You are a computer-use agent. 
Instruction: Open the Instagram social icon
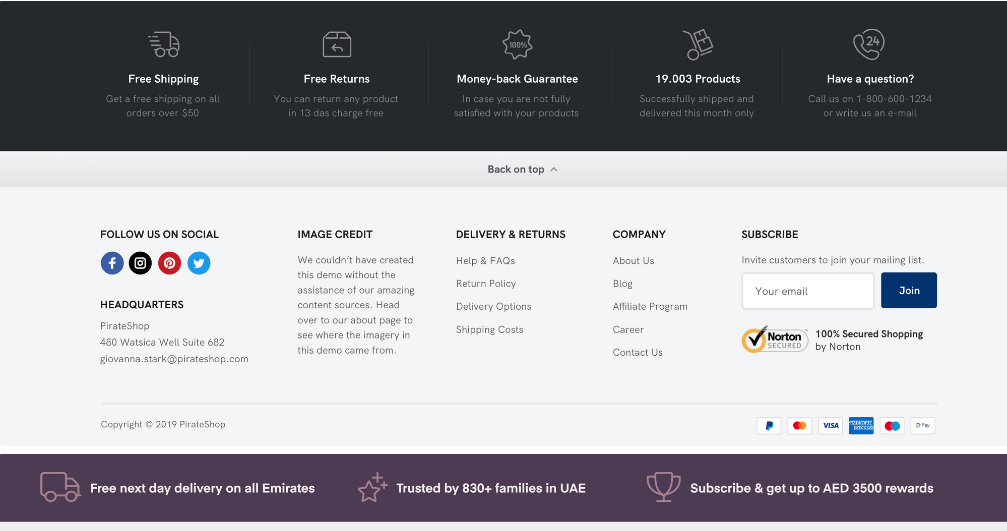(x=141, y=263)
